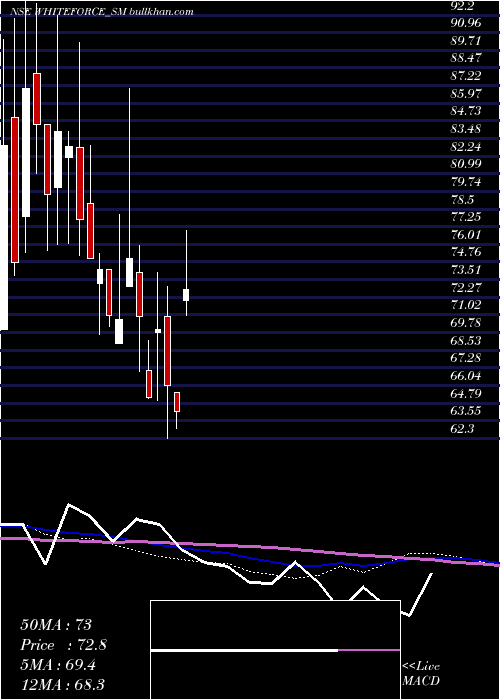Click the 66.04 price axis label
Screen dimensions: 500x700
pyautogui.click(x=466, y=376)
